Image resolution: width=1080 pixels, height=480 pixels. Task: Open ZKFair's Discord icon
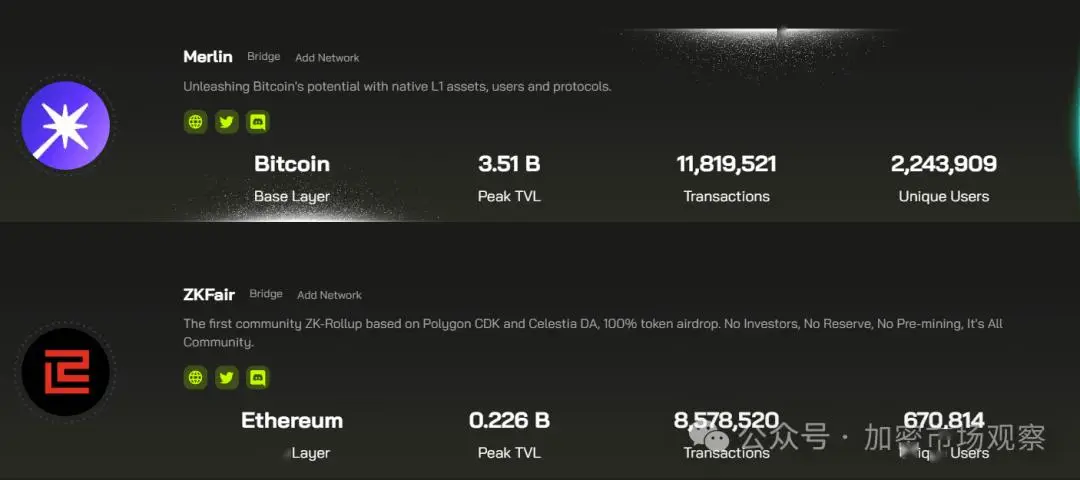click(258, 377)
